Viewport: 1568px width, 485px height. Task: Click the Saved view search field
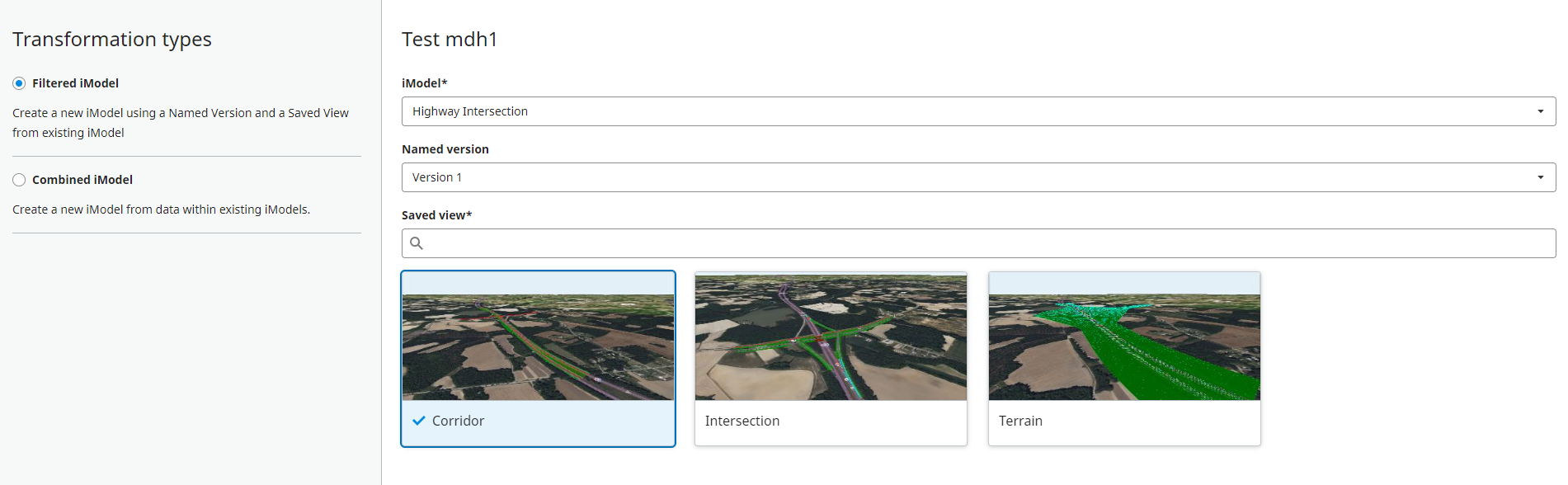(x=978, y=243)
